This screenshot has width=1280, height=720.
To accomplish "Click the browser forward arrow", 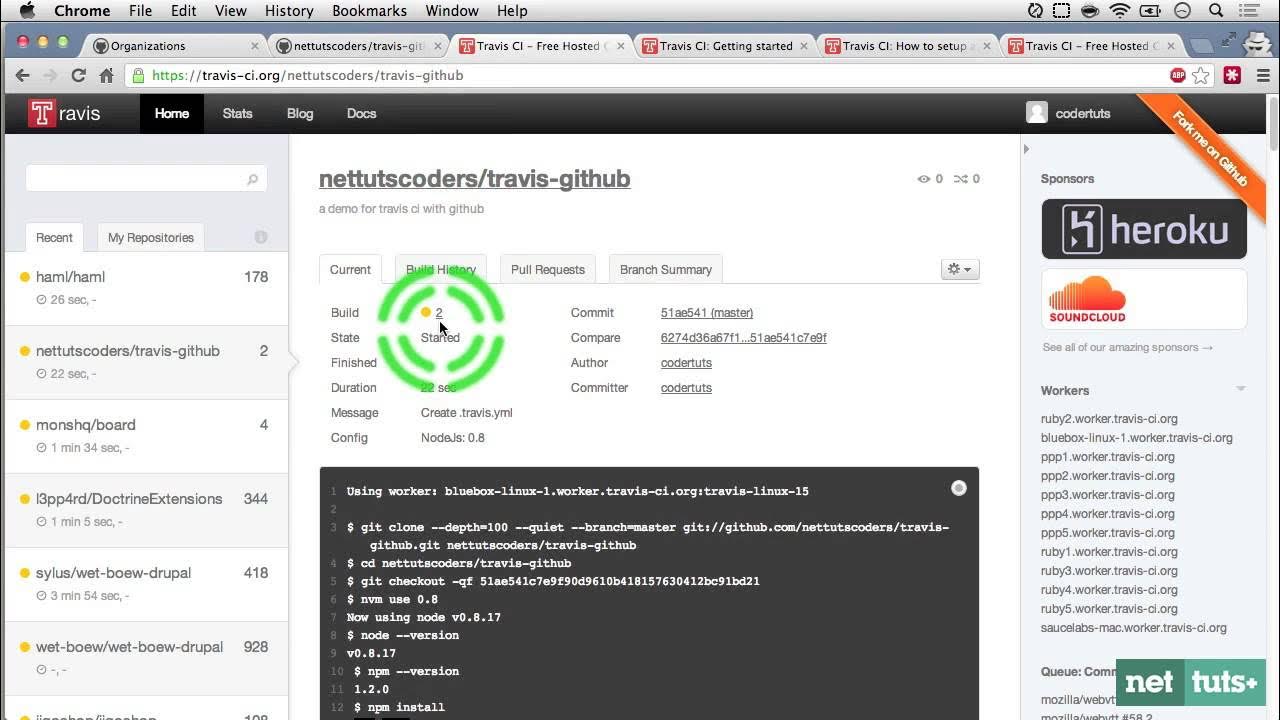I will 50,75.
